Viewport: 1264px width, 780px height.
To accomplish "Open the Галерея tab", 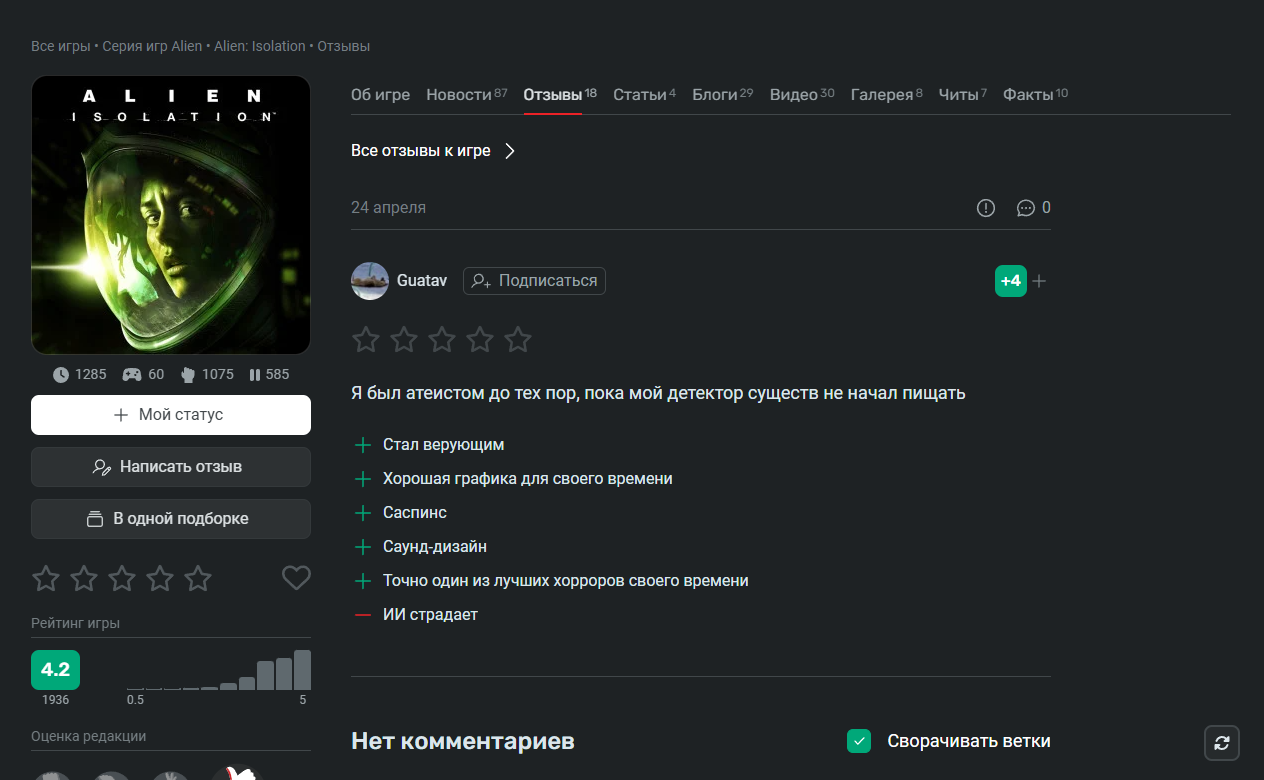I will coord(886,95).
